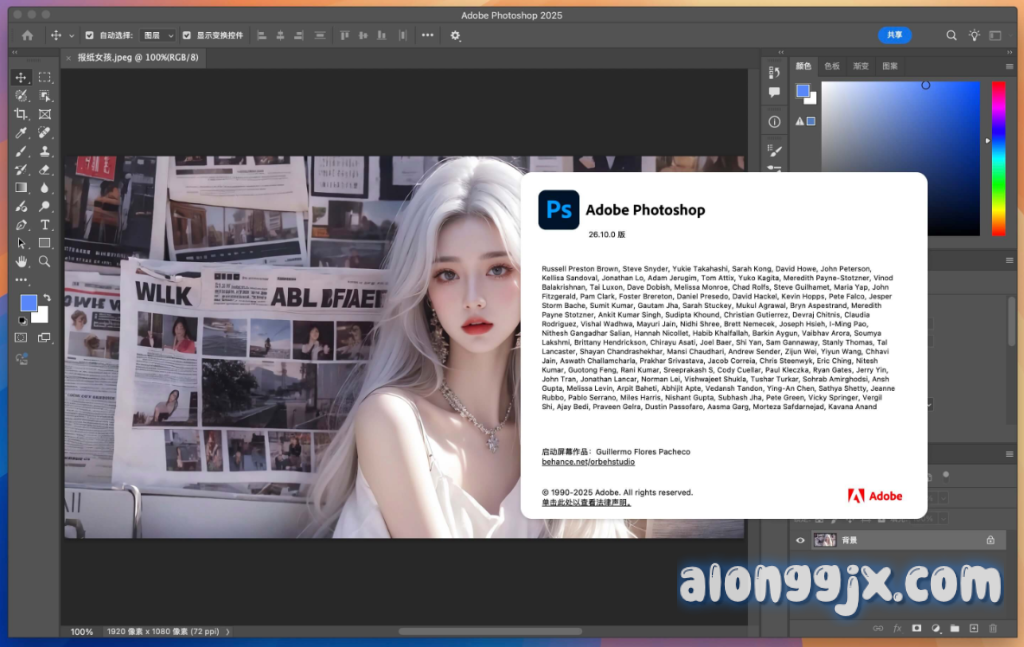The width and height of the screenshot is (1024, 647).
Task: Choose the Hand tool
Action: [21, 261]
